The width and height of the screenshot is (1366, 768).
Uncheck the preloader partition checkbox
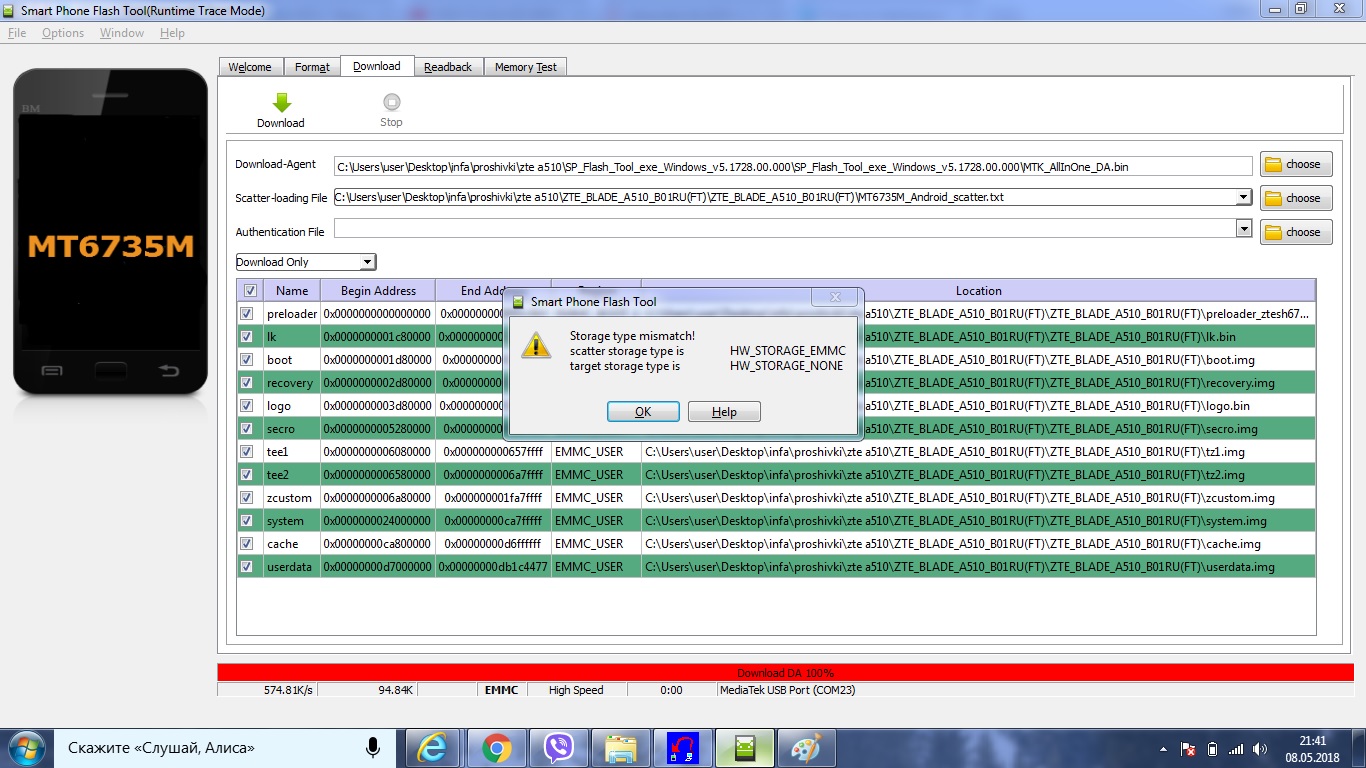coord(247,314)
